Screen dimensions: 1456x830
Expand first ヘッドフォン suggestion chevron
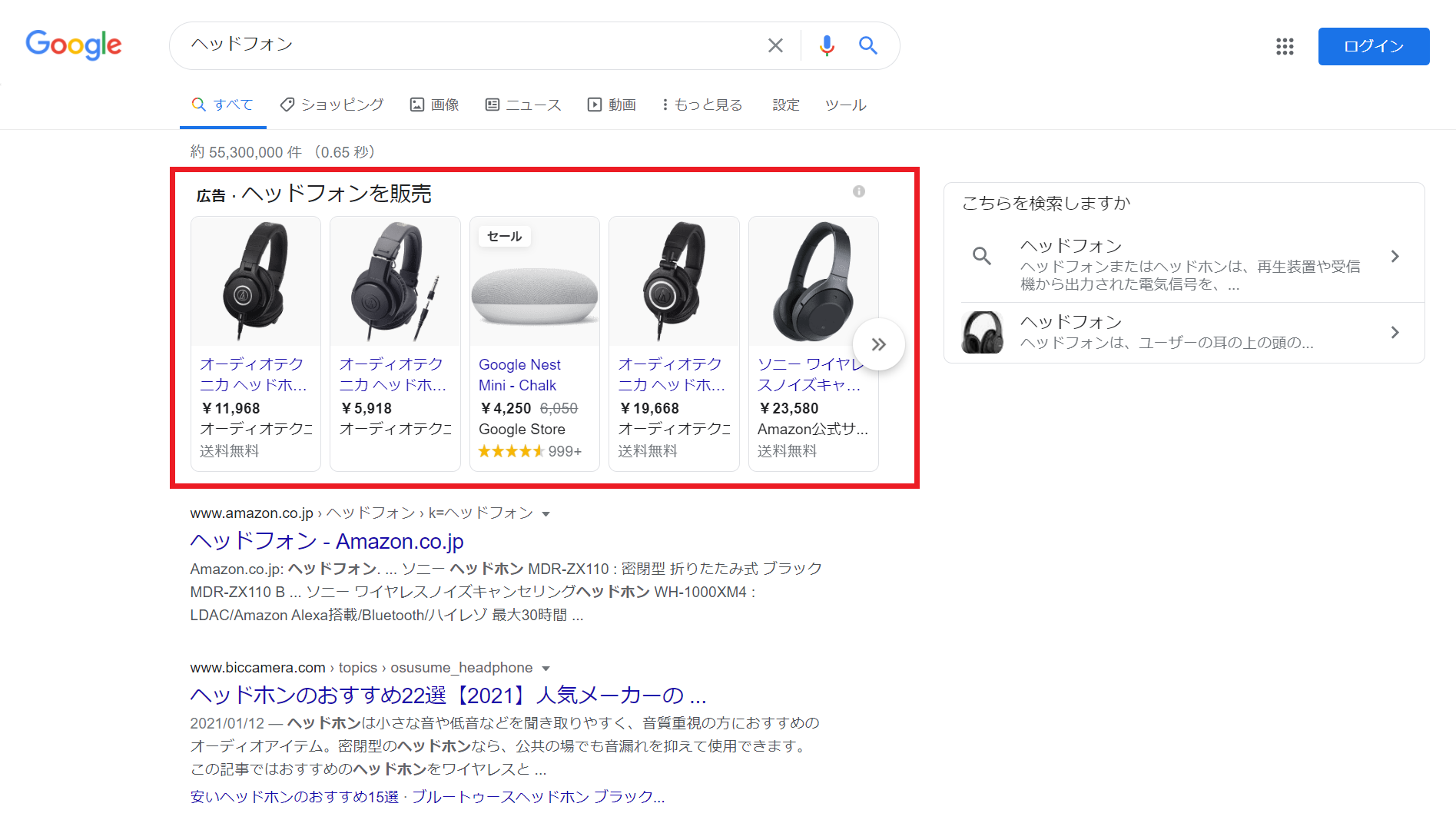[x=1395, y=257]
